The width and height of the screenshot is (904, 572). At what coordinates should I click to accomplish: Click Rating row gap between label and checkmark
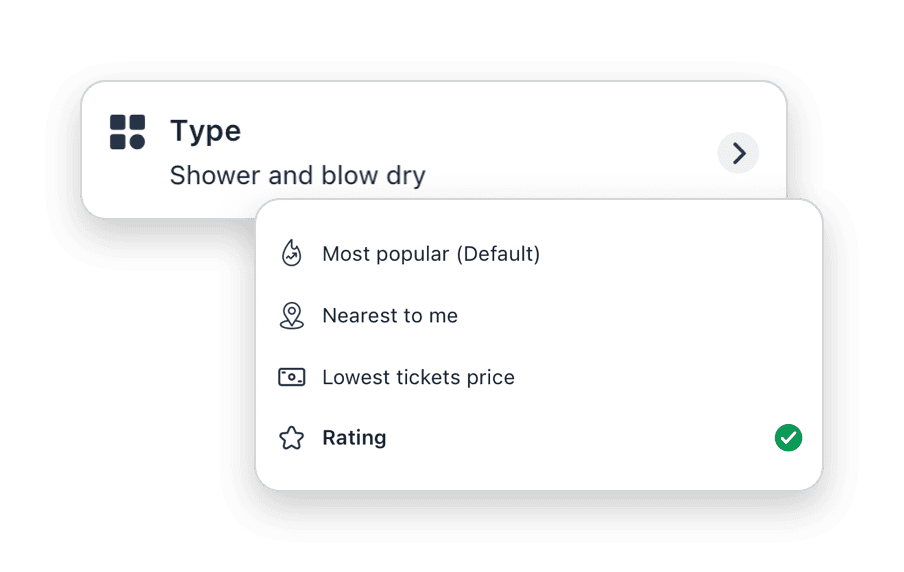[x=580, y=438]
